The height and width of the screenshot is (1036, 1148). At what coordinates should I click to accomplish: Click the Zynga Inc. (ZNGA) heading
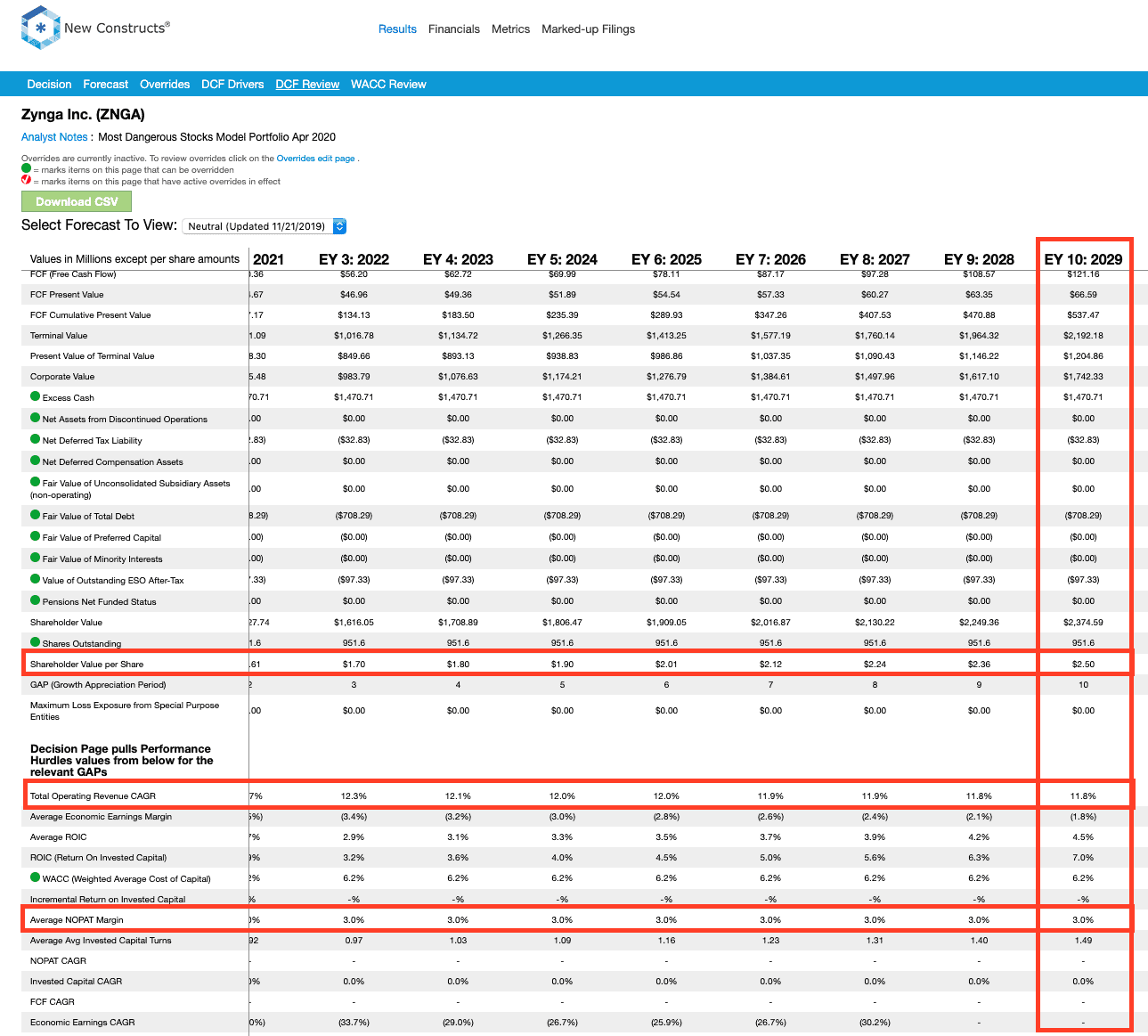point(83,114)
